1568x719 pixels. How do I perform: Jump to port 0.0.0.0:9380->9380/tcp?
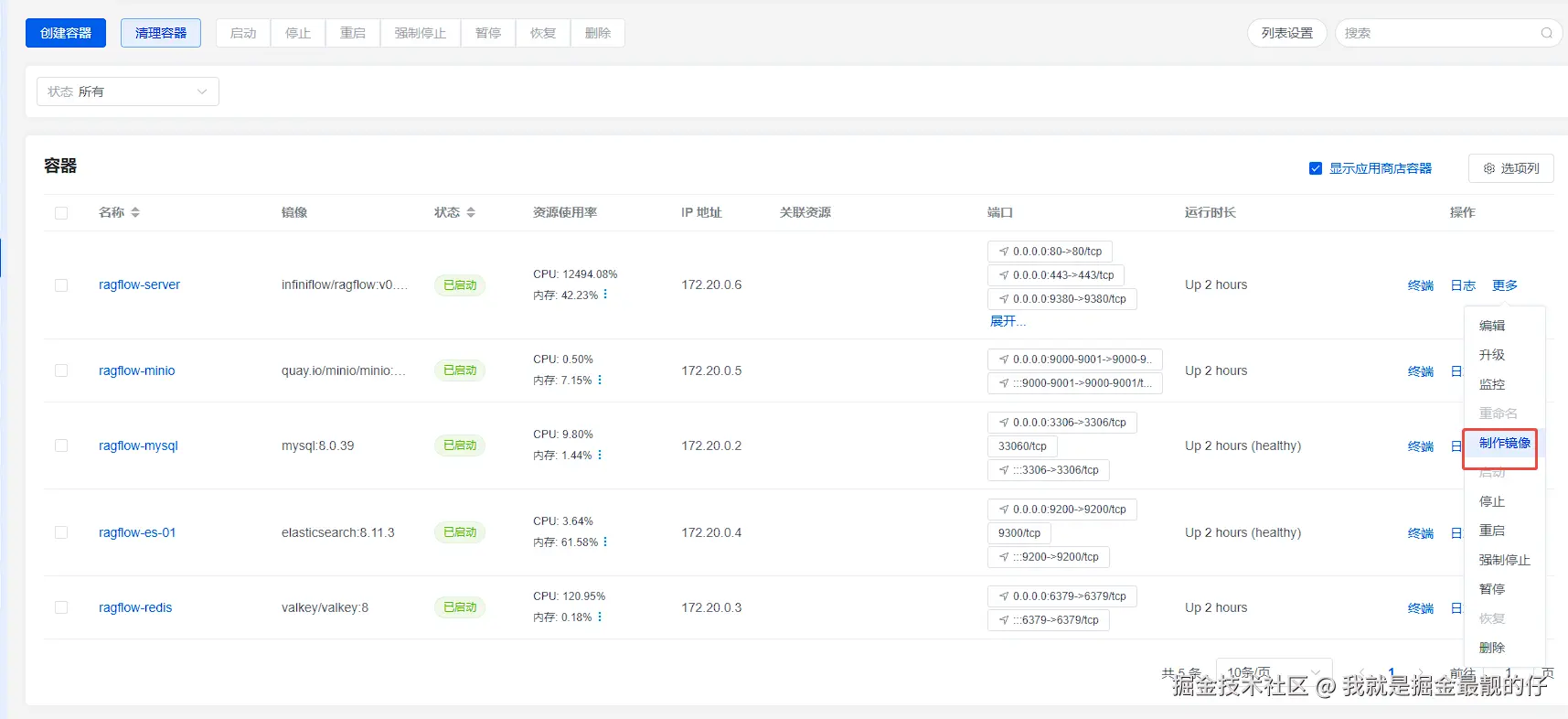1062,299
